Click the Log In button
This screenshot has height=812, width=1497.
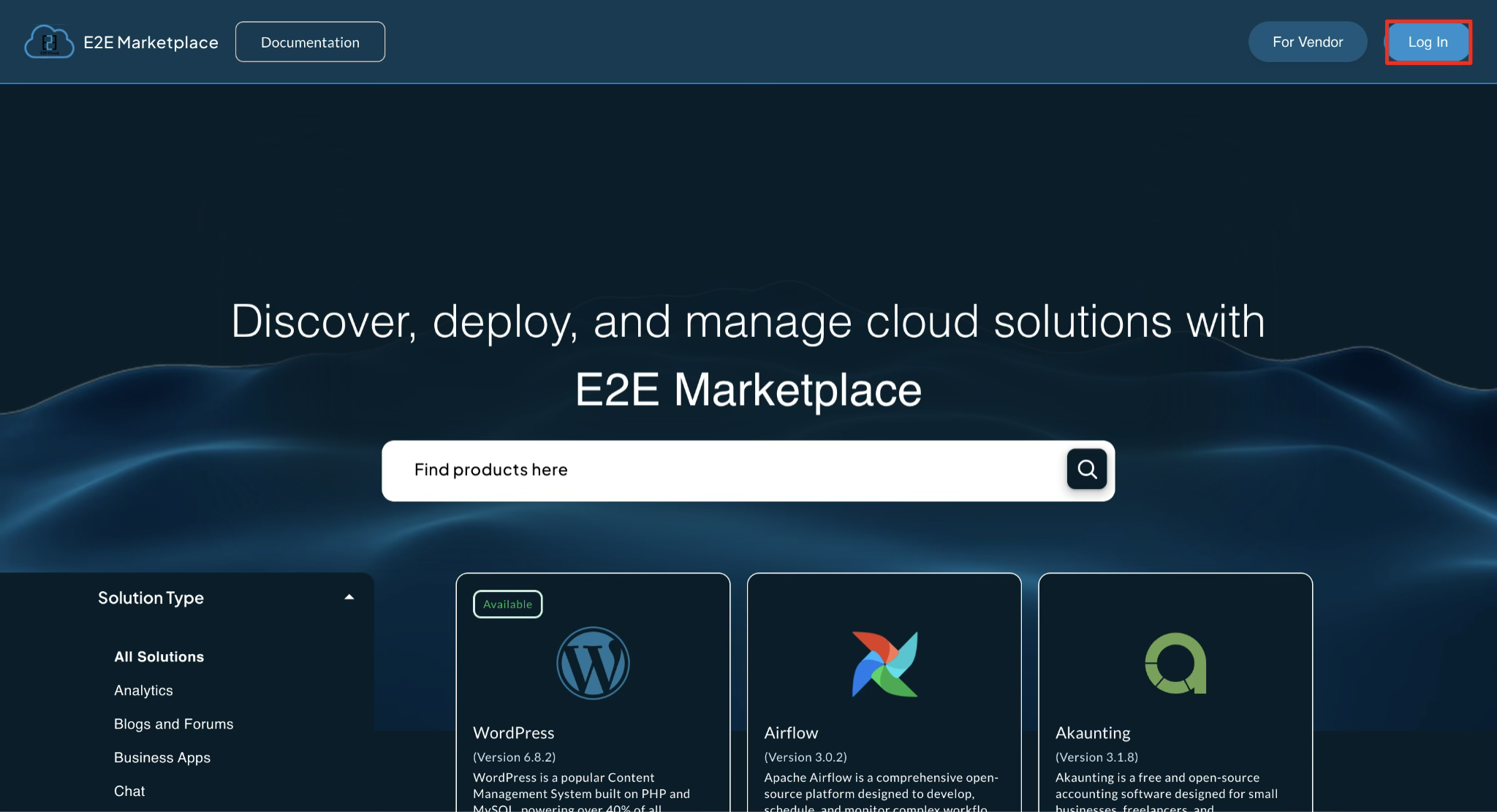[1427, 42]
